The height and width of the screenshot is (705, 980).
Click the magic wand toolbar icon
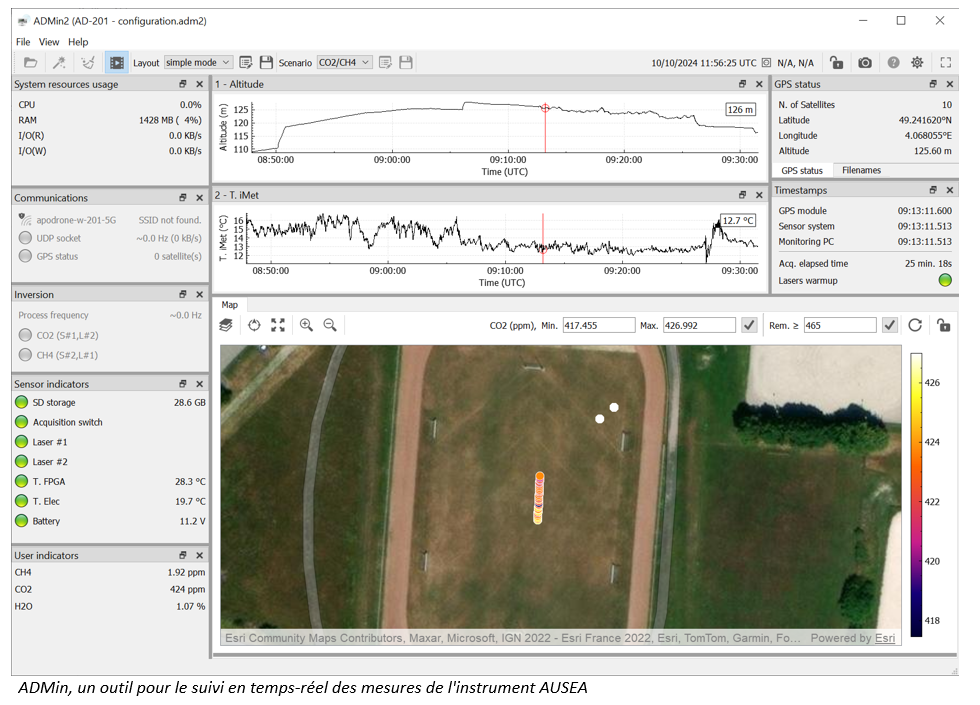[59, 62]
